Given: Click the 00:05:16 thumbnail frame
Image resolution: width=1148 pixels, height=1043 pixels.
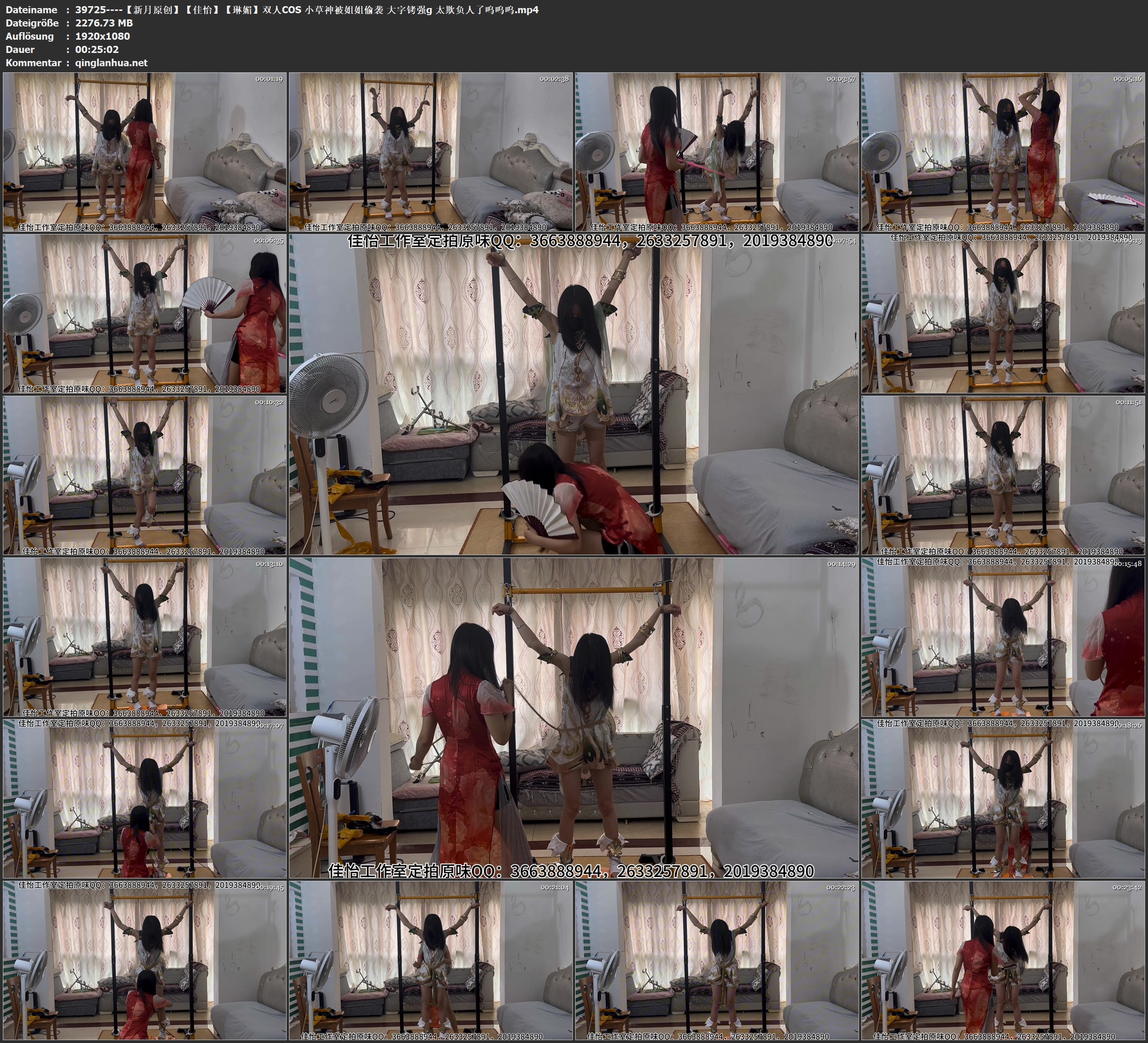Looking at the screenshot, I should coord(1003,152).
